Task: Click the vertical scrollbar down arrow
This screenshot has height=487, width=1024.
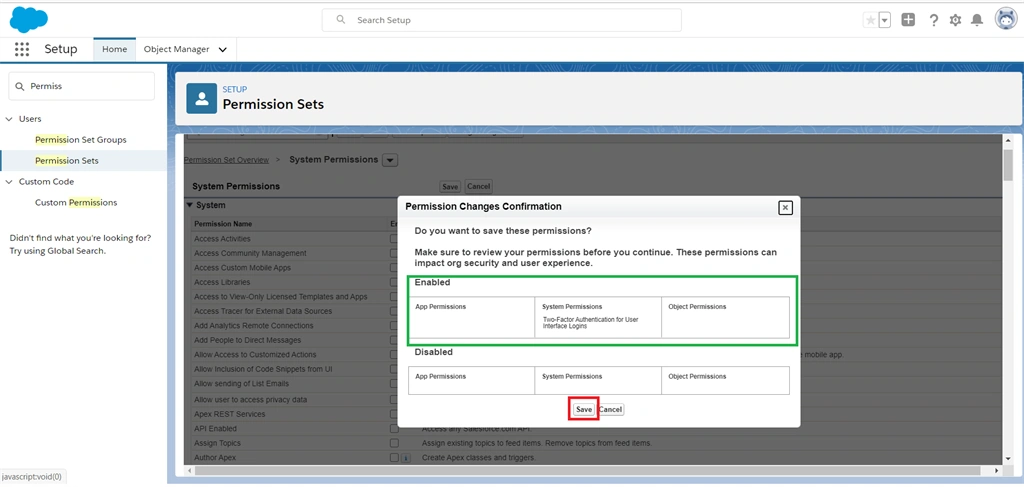Action: 1008,458
